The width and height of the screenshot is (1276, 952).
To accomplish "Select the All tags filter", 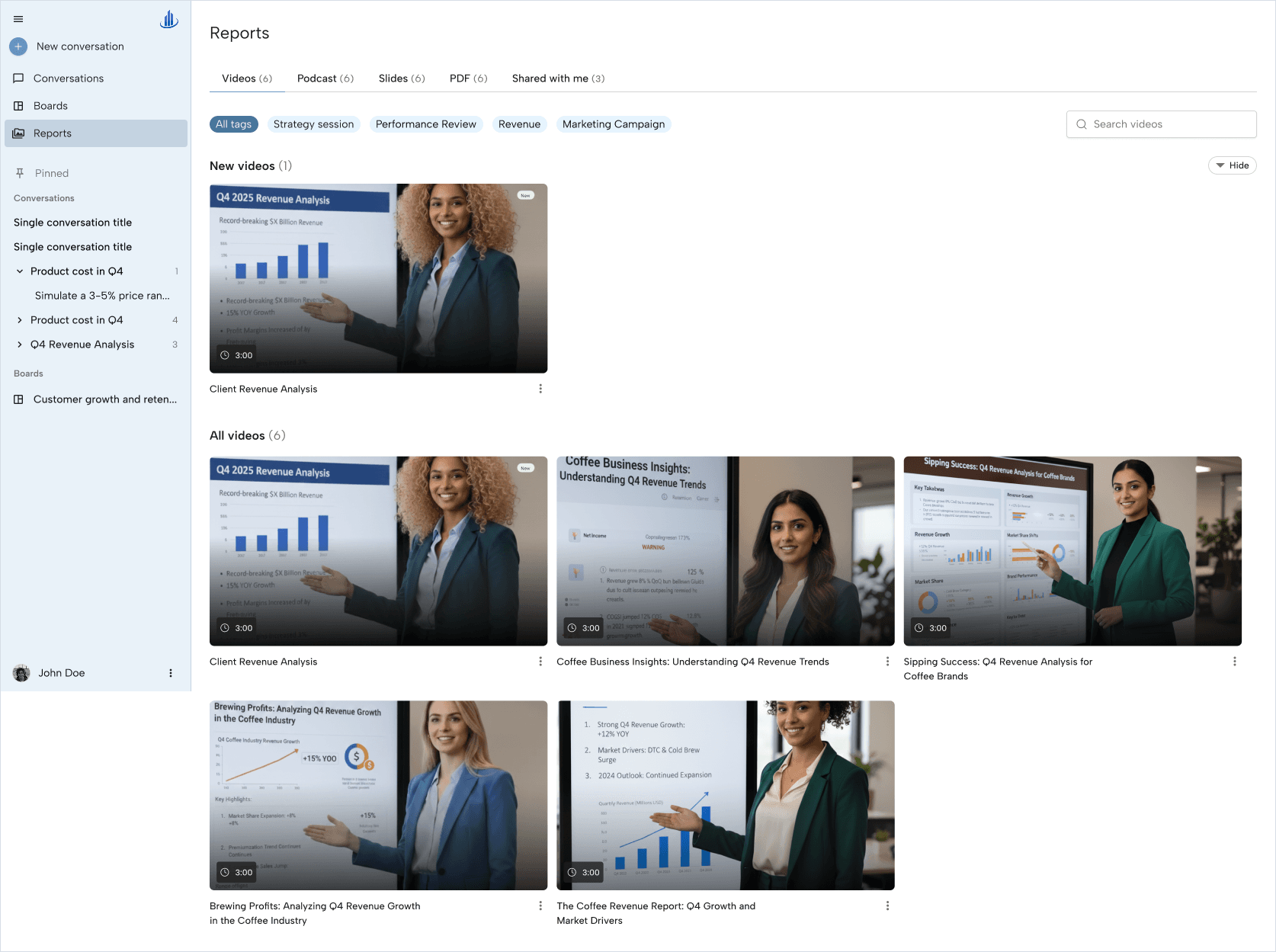I will 233,124.
